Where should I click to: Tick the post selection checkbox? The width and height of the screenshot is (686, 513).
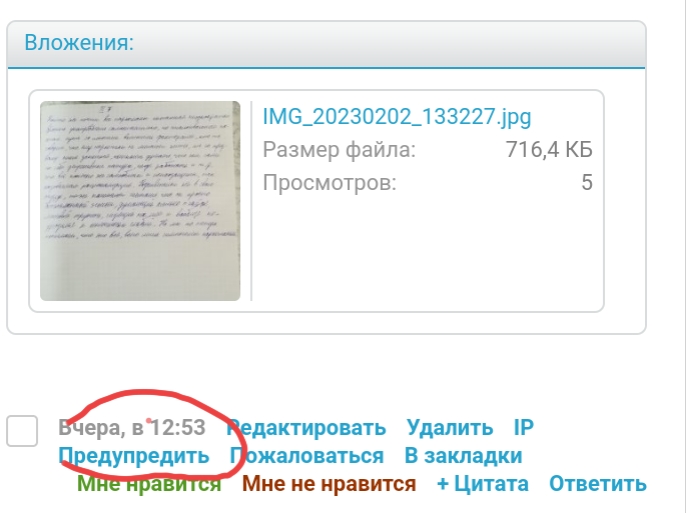[x=22, y=431]
